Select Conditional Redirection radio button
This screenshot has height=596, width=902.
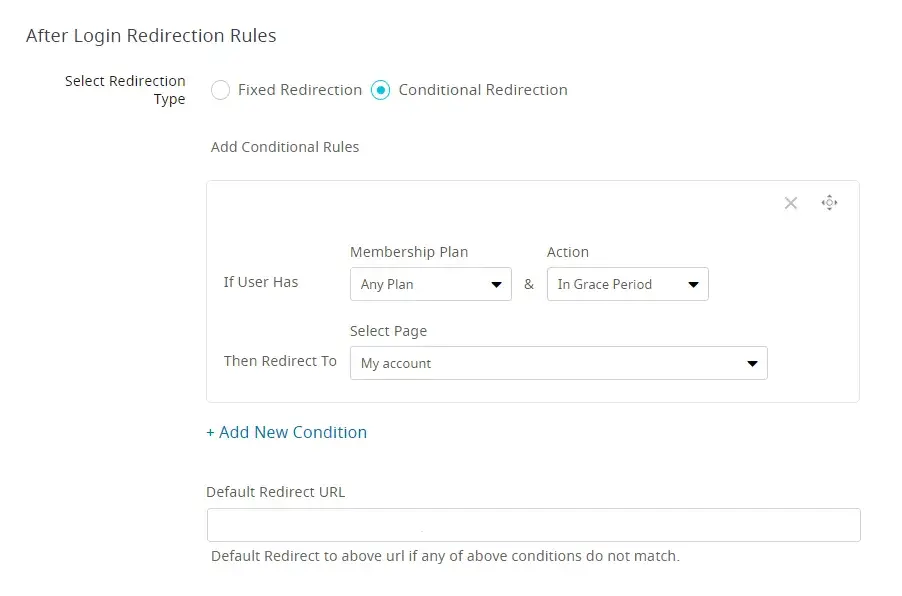(380, 90)
